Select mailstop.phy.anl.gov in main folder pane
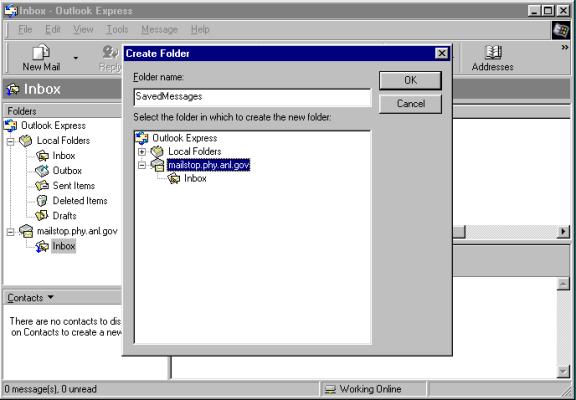The height and width of the screenshot is (400, 576). coord(77,231)
